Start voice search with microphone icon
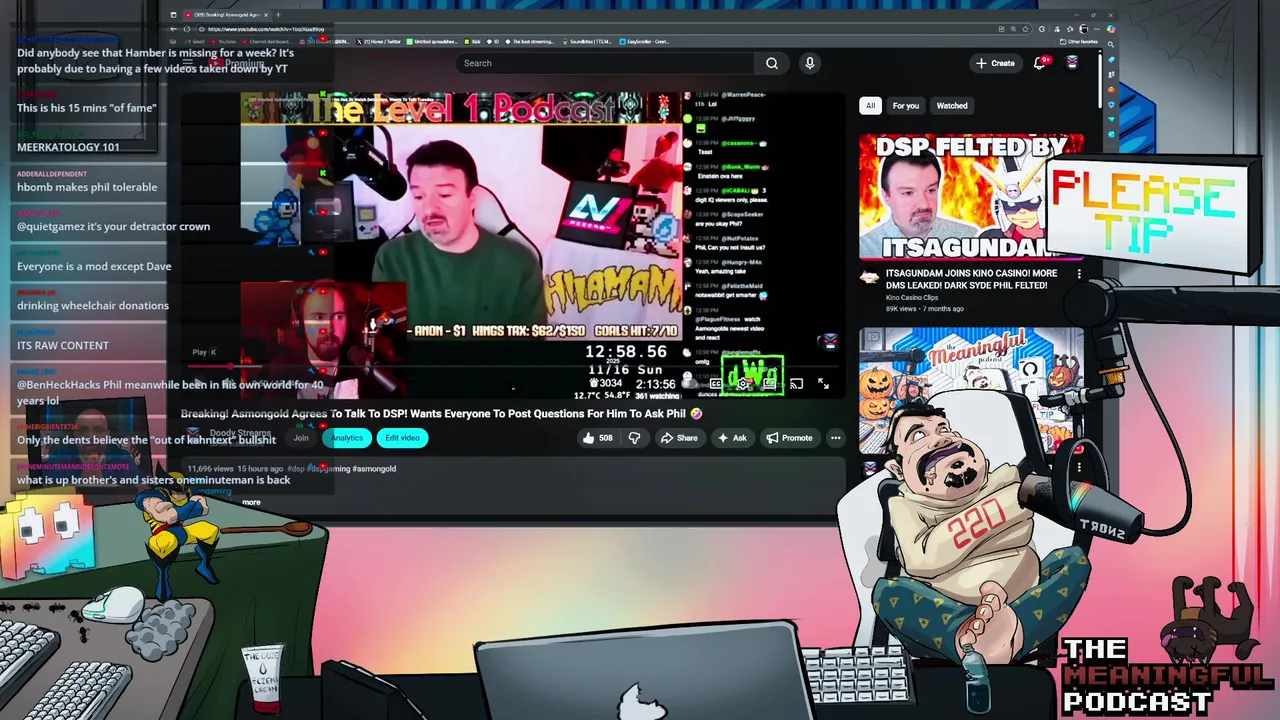 coord(810,63)
